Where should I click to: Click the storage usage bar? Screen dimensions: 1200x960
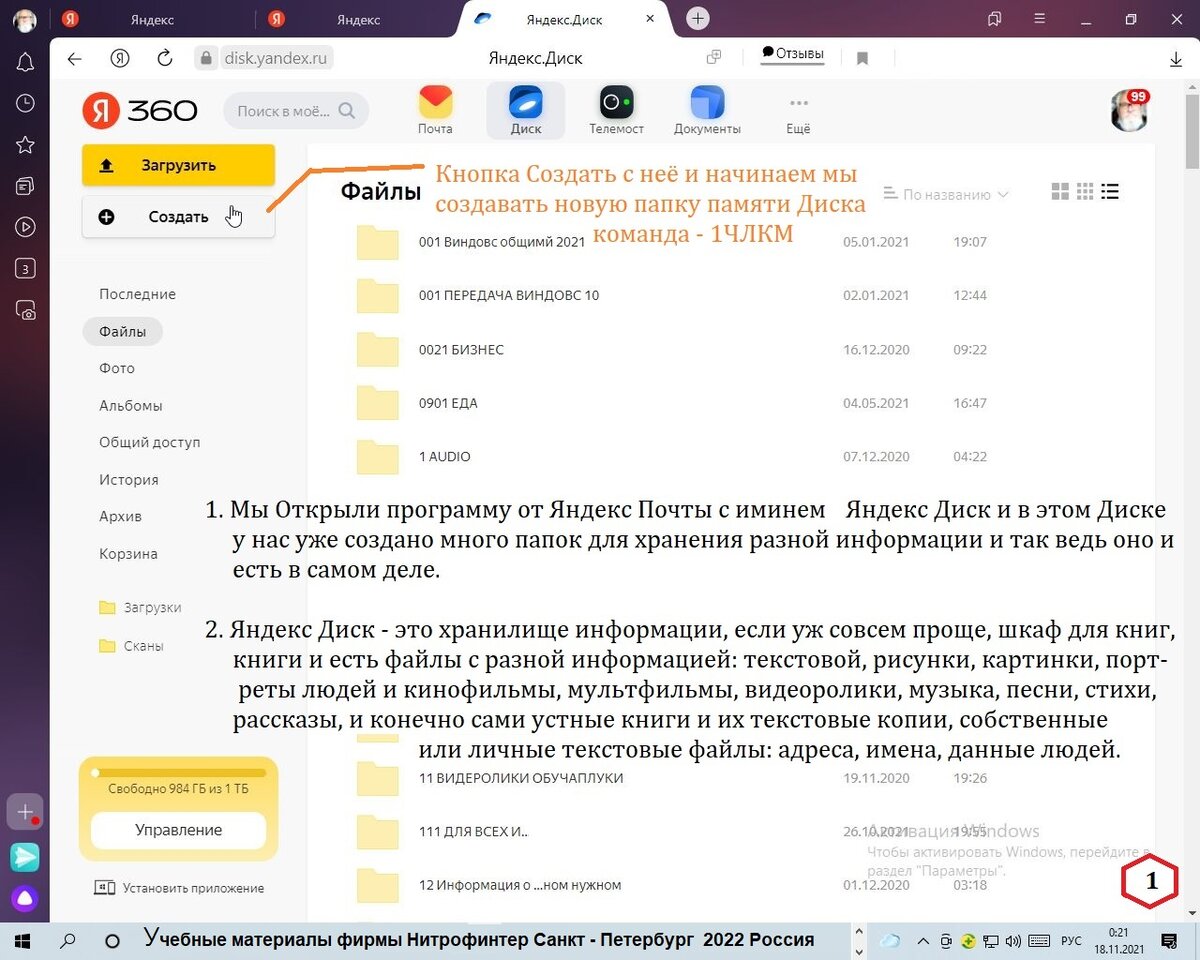coord(178,773)
